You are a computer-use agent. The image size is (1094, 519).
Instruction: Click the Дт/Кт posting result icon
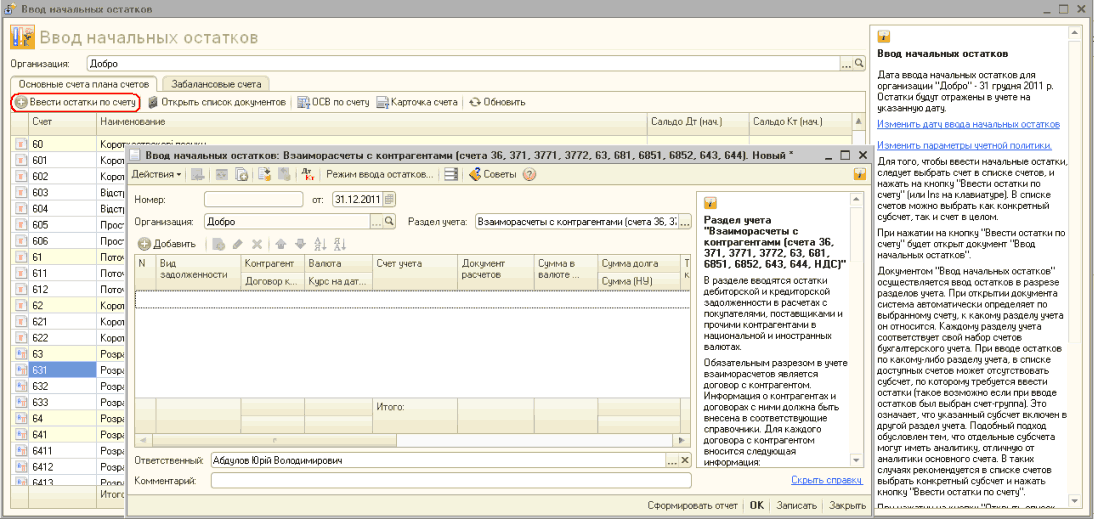tap(307, 174)
